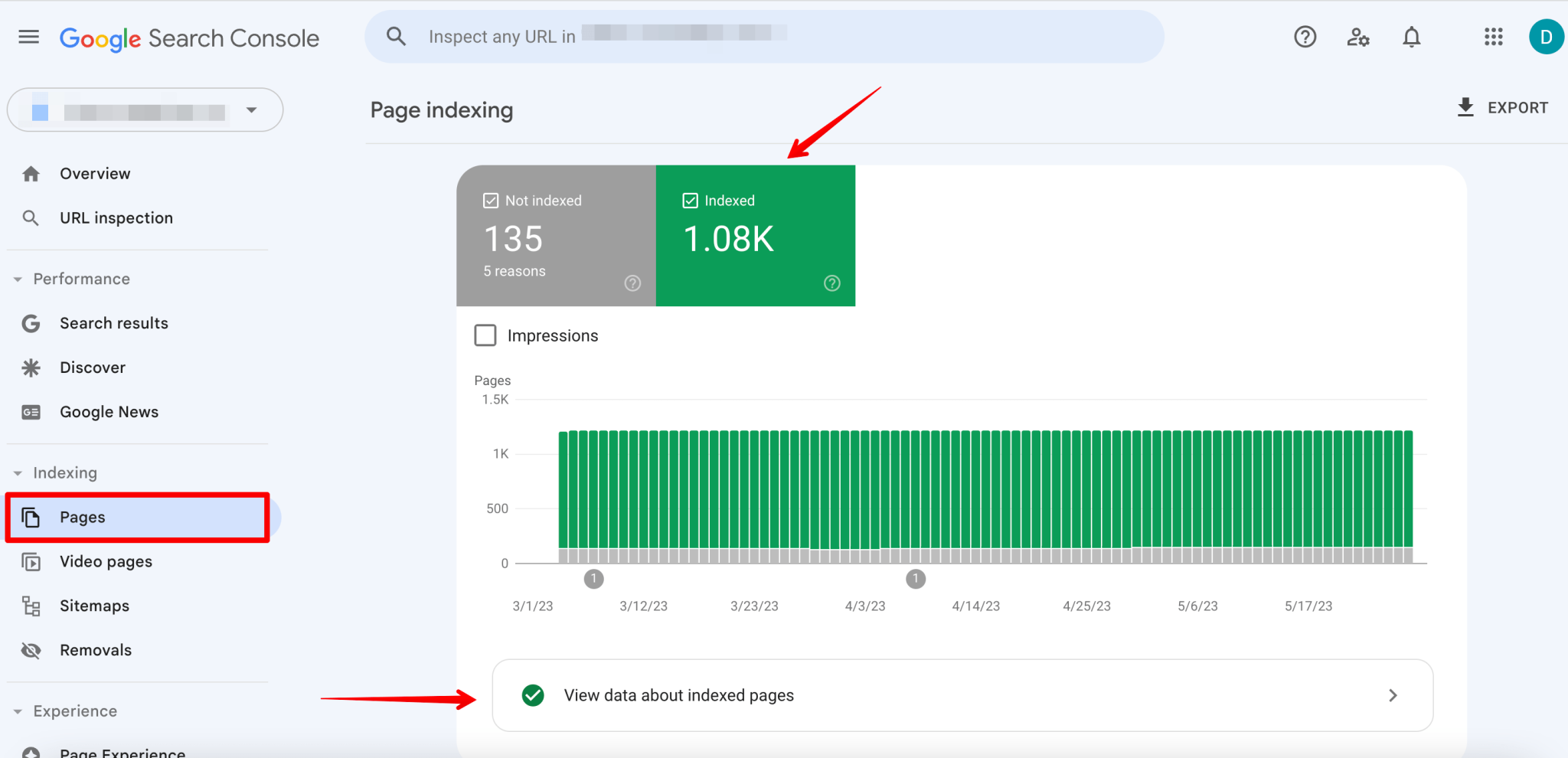Open the property selector dropdown

point(145,110)
